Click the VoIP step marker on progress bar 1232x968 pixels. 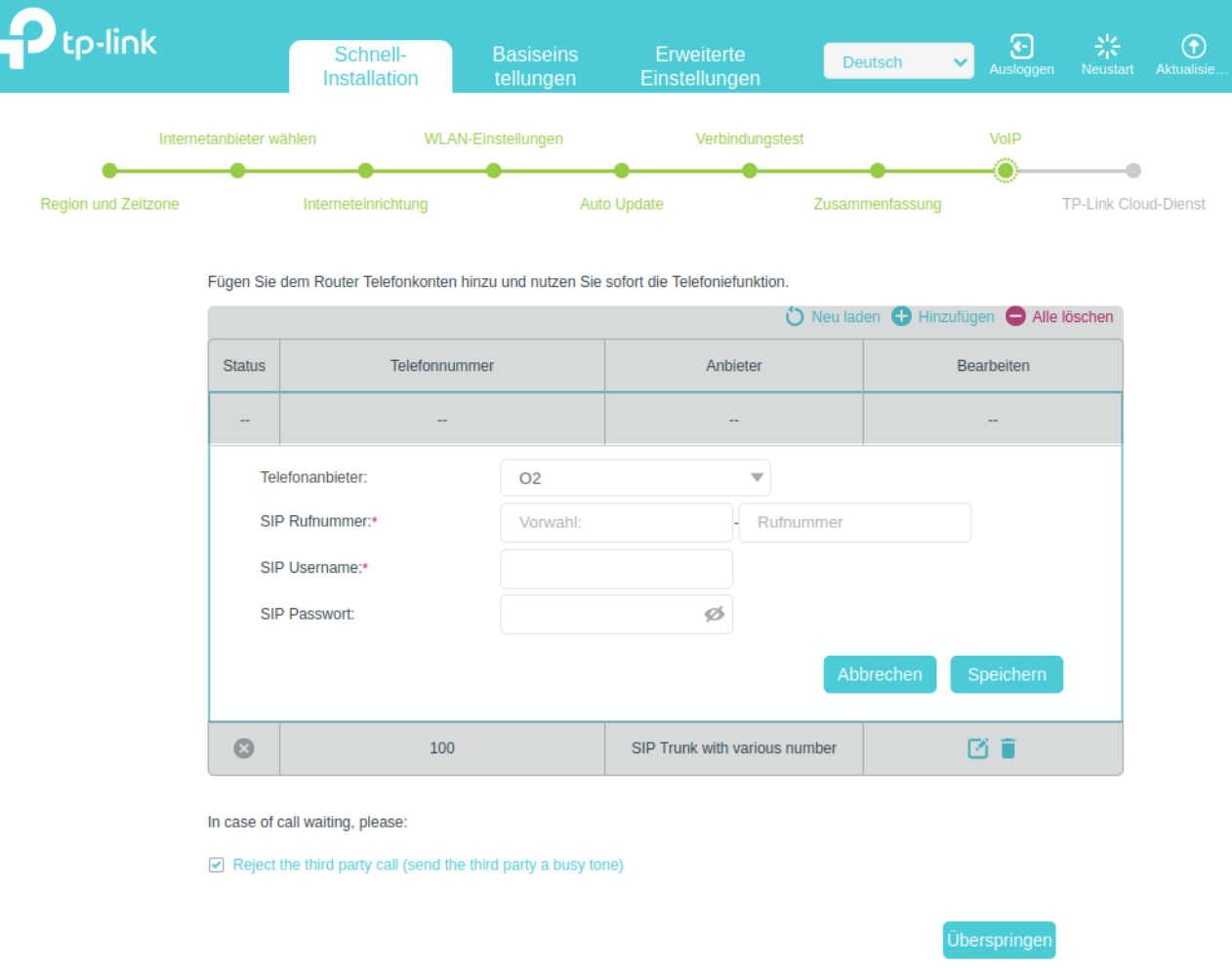(x=1005, y=171)
